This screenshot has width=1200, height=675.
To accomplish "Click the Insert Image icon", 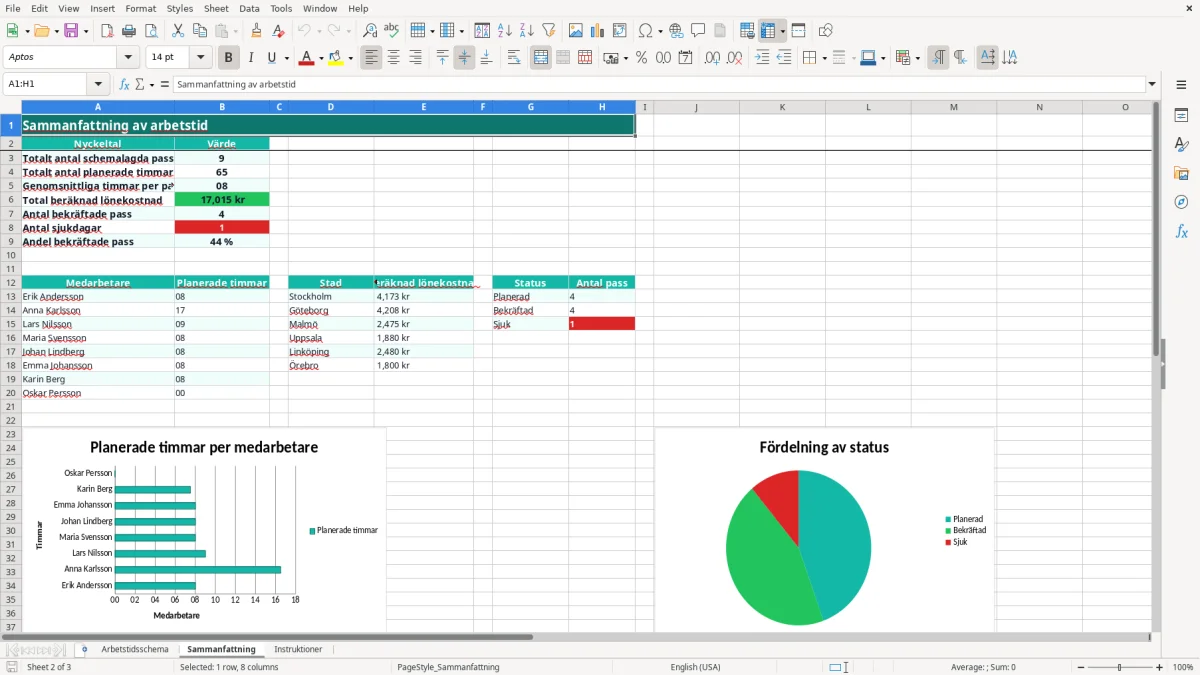I will [576, 31].
